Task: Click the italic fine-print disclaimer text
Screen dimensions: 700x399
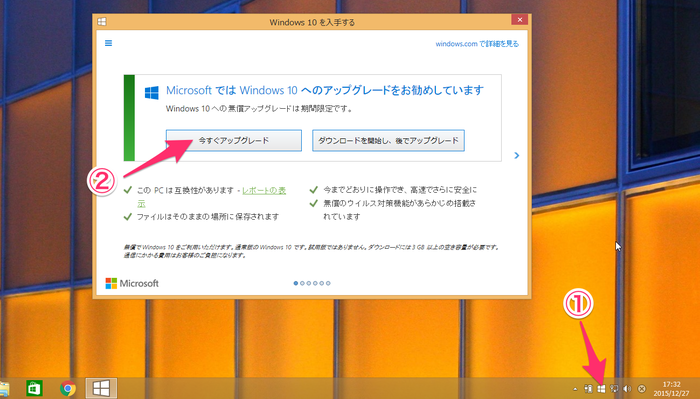Action: coord(311,251)
